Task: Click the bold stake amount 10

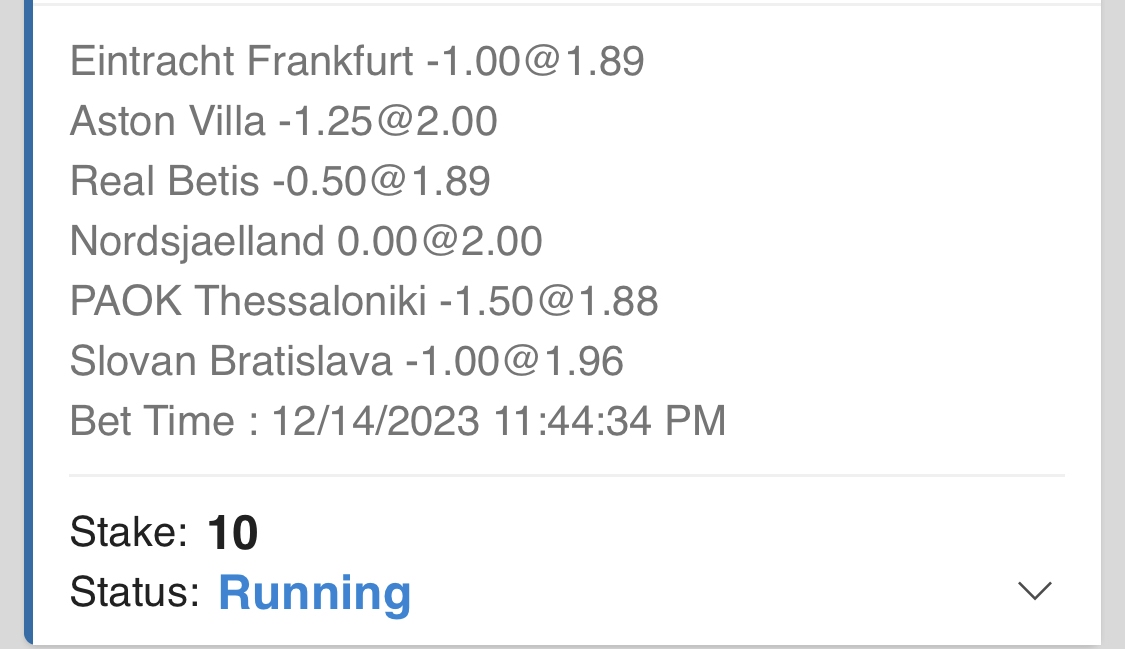Action: coord(233,534)
